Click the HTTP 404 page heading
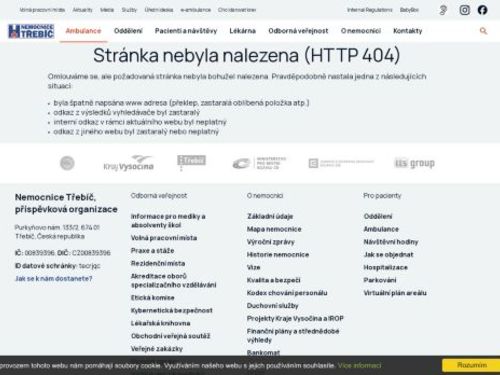The image size is (500, 375). click(246, 55)
